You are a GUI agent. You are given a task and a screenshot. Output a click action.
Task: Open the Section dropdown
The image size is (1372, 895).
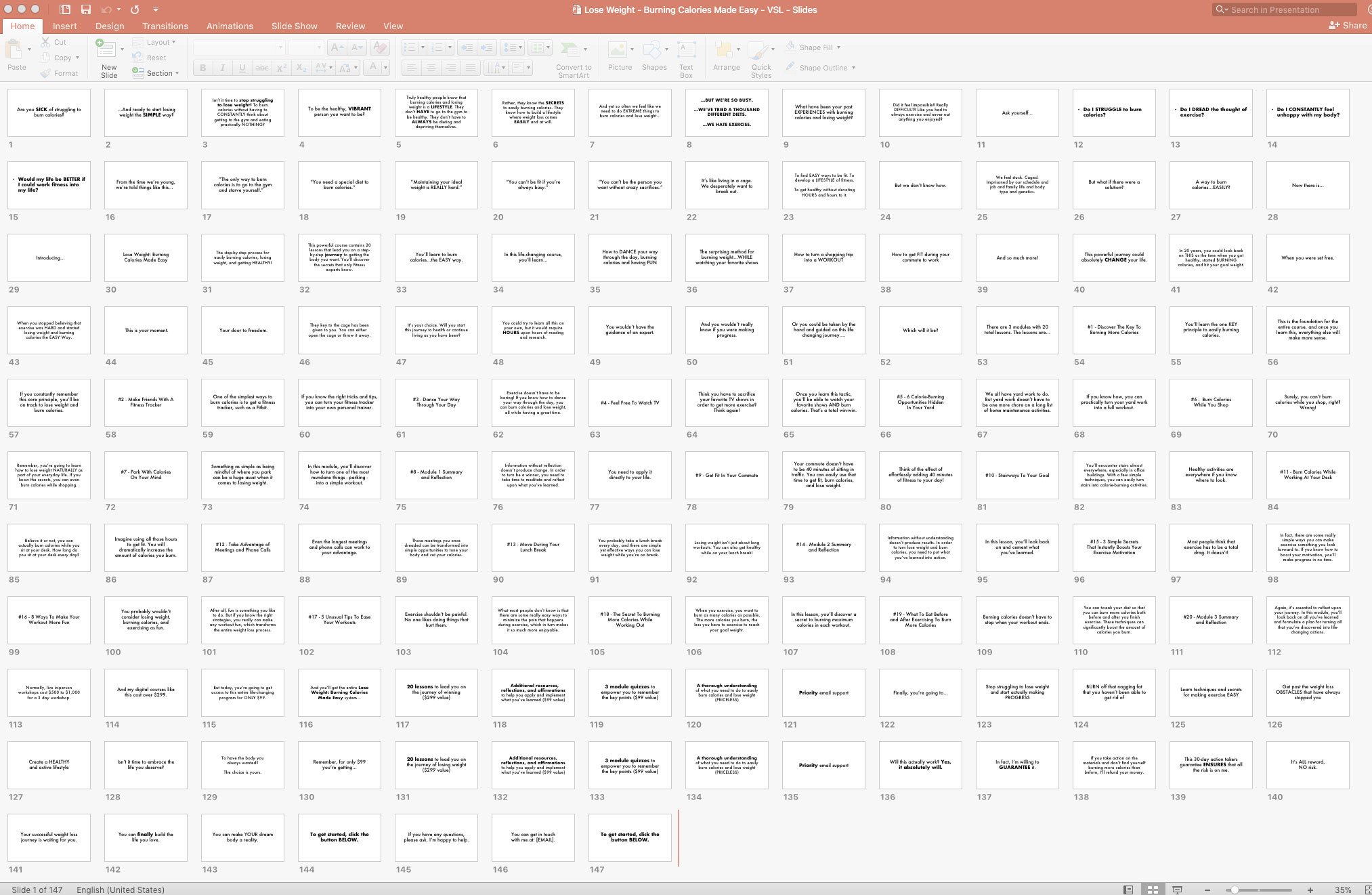(156, 73)
